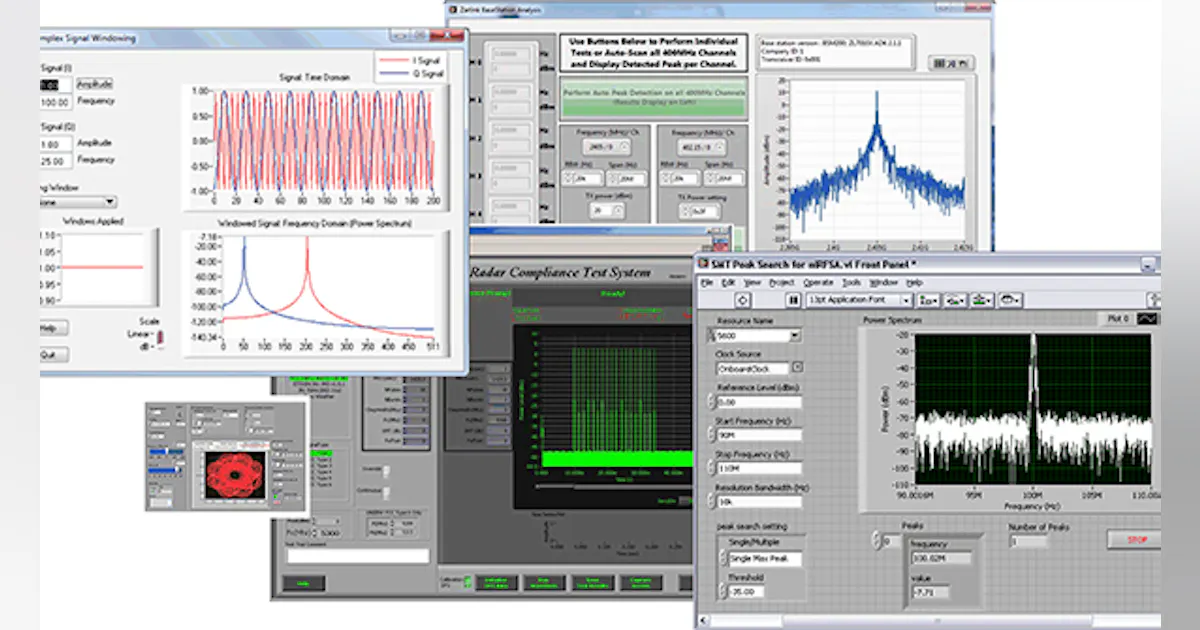
Task: Open the Resize Objects toolbar icon
Action: click(x=981, y=299)
